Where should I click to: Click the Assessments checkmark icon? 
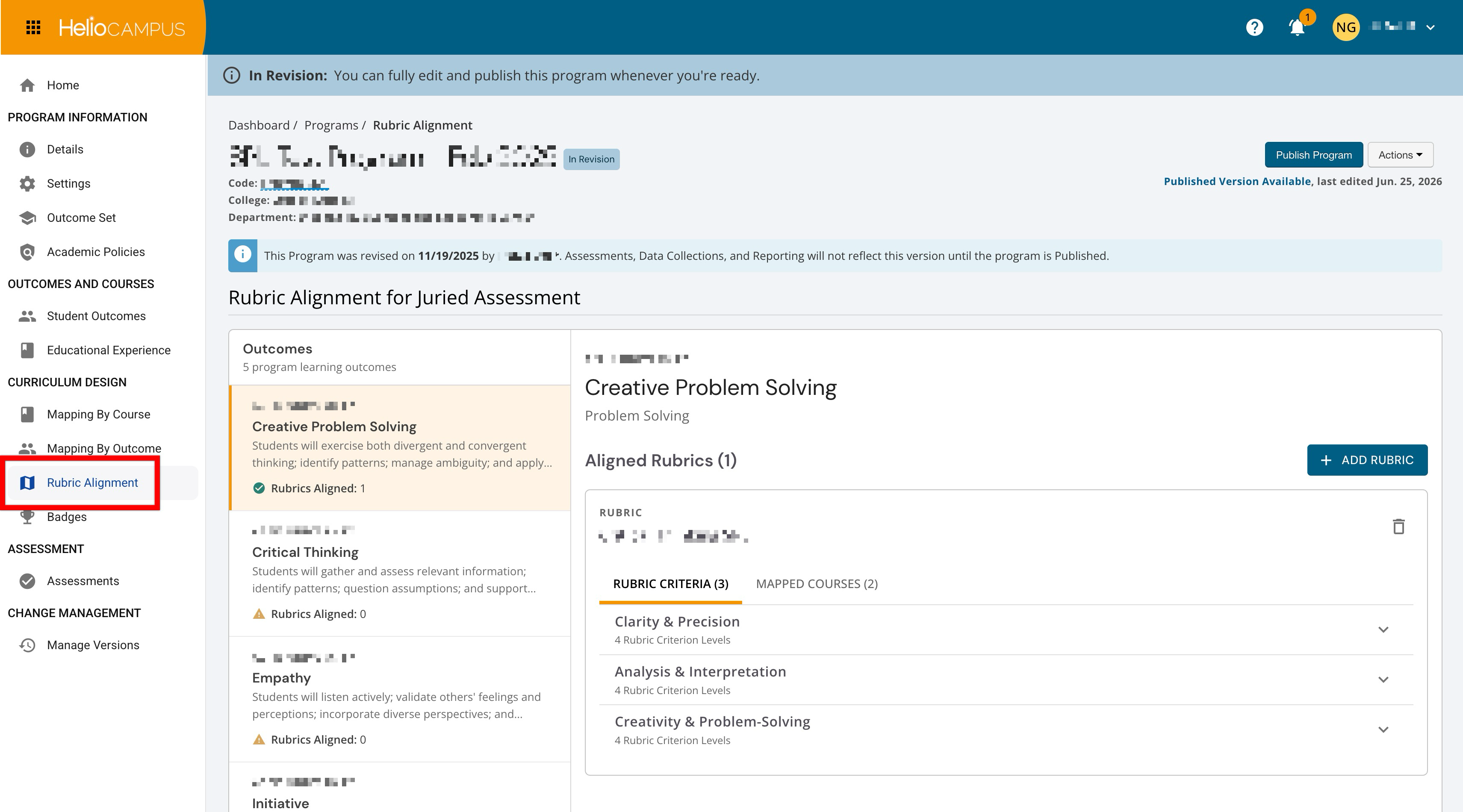[x=27, y=581]
